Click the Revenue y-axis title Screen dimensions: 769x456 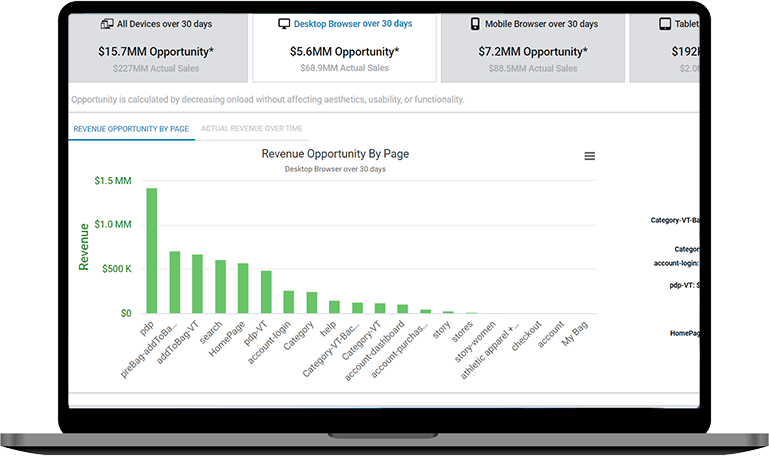[84, 247]
